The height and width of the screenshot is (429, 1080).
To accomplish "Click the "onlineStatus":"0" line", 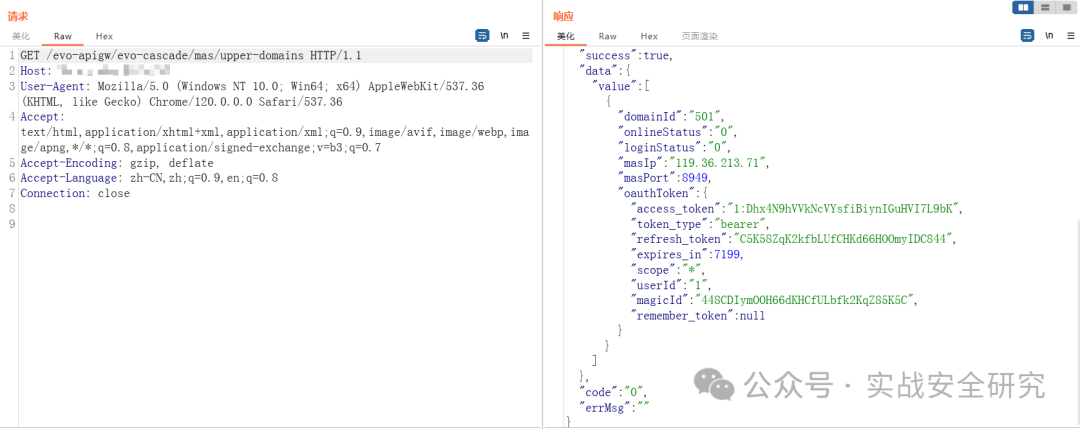I will pyautogui.click(x=680, y=132).
